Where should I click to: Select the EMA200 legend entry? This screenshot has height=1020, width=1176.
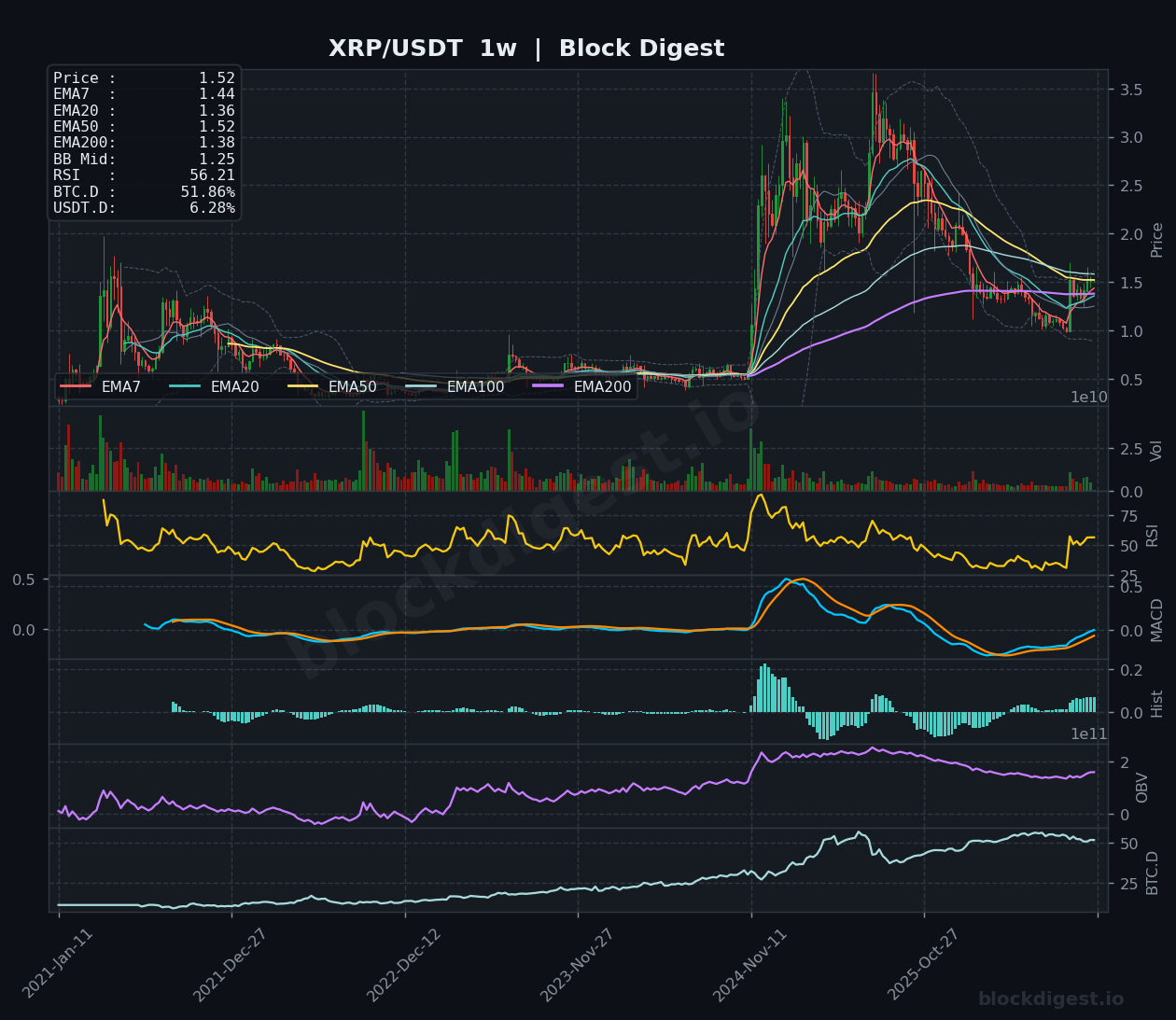click(x=581, y=386)
